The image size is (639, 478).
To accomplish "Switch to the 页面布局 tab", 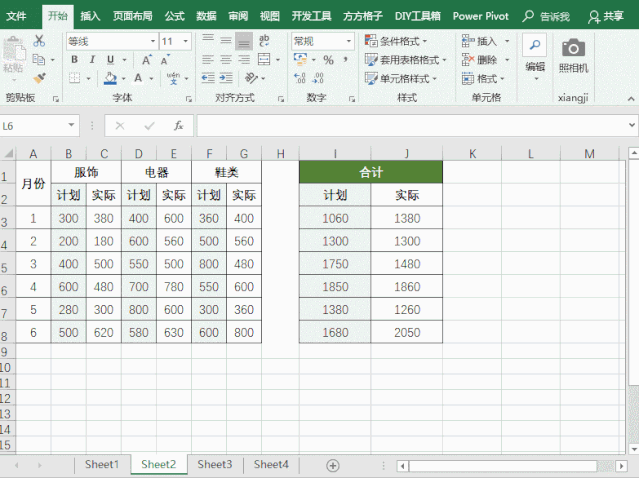I will tap(133, 16).
